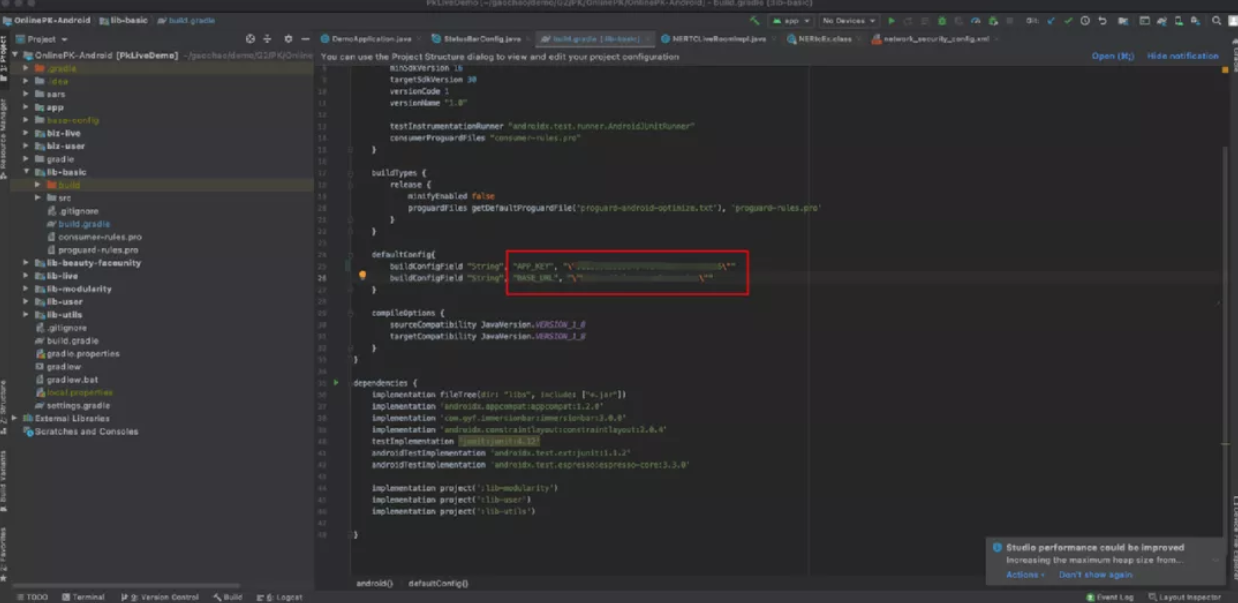Click the Git update project arrow icon
This screenshot has width=1238, height=603.
[x=1051, y=20]
